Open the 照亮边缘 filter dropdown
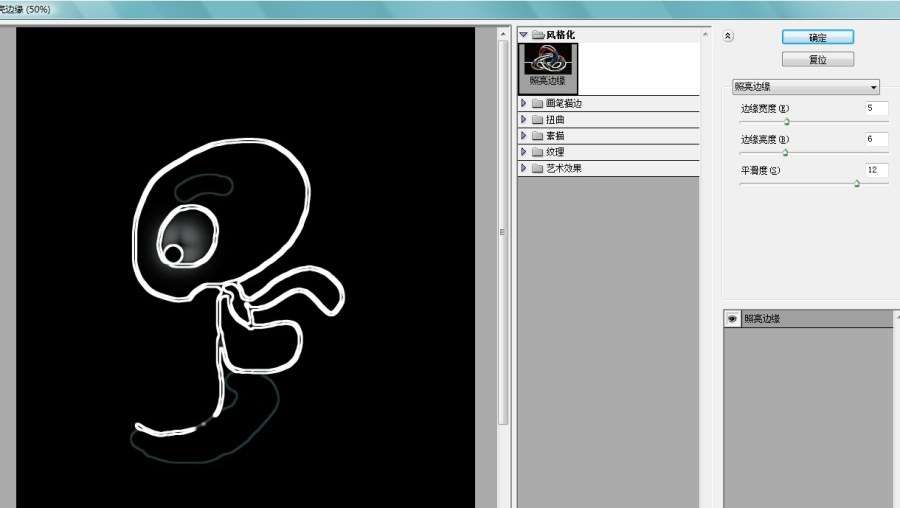The height and width of the screenshot is (508, 900). (x=806, y=87)
